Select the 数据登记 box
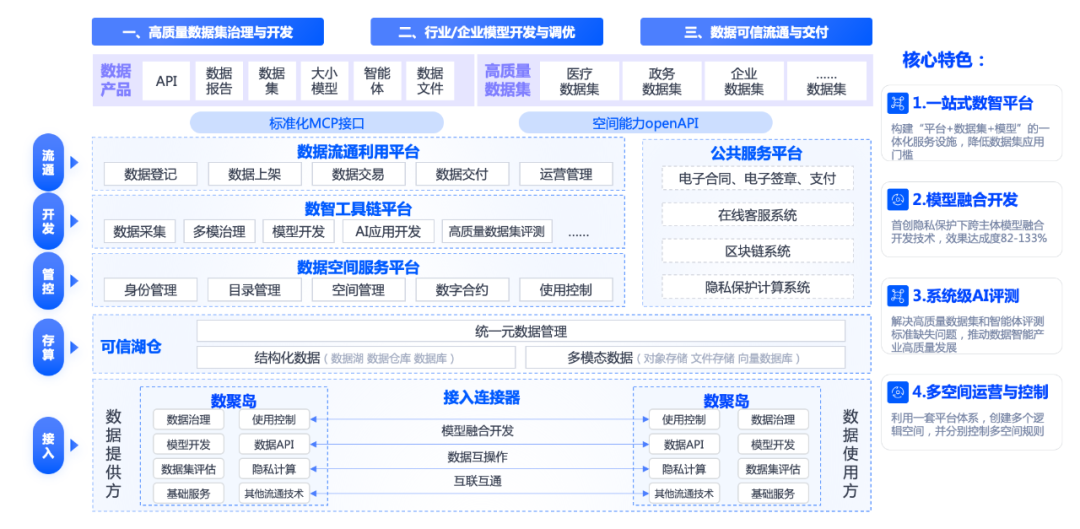Image resolution: width=1080 pixels, height=529 pixels. click(150, 174)
